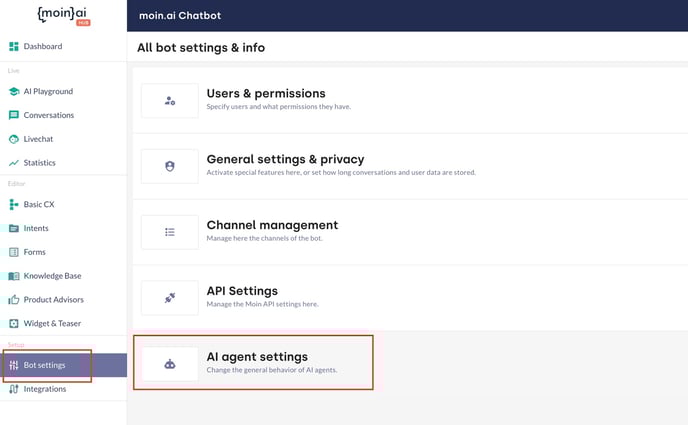688x425 pixels.
Task: Open API Settings heading
Action: 242,291
